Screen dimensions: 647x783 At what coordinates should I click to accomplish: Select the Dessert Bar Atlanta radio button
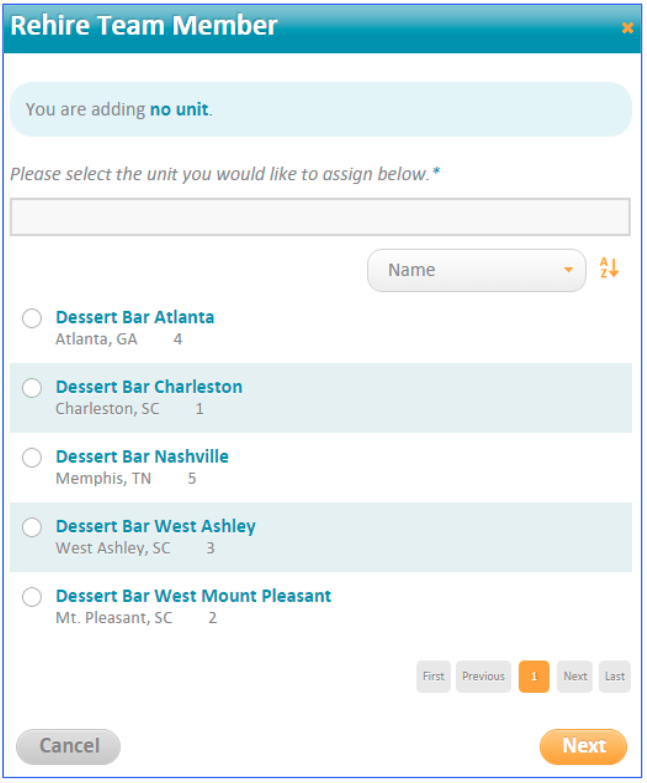coord(32,318)
